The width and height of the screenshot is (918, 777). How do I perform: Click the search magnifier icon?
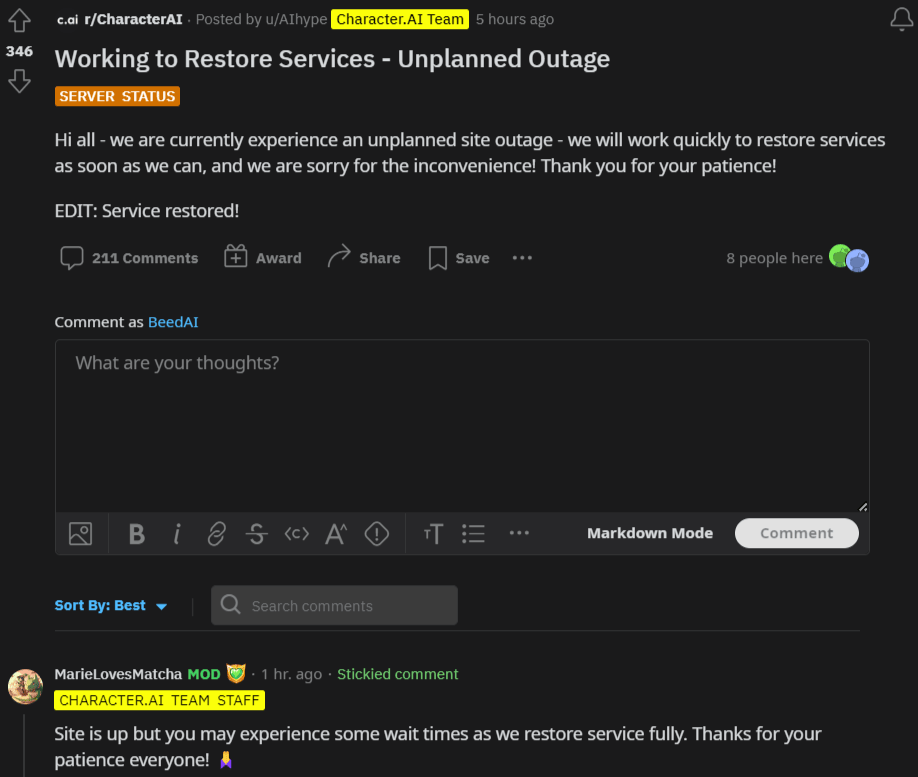[231, 605]
